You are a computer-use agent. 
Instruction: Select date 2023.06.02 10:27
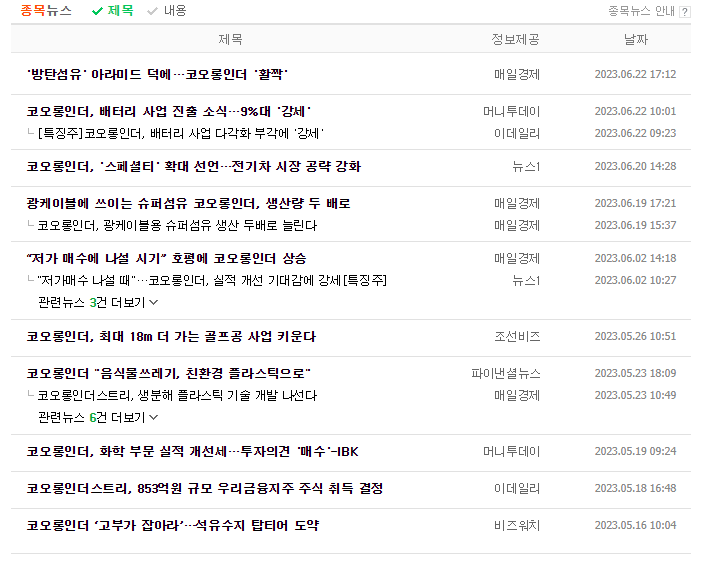(635, 280)
